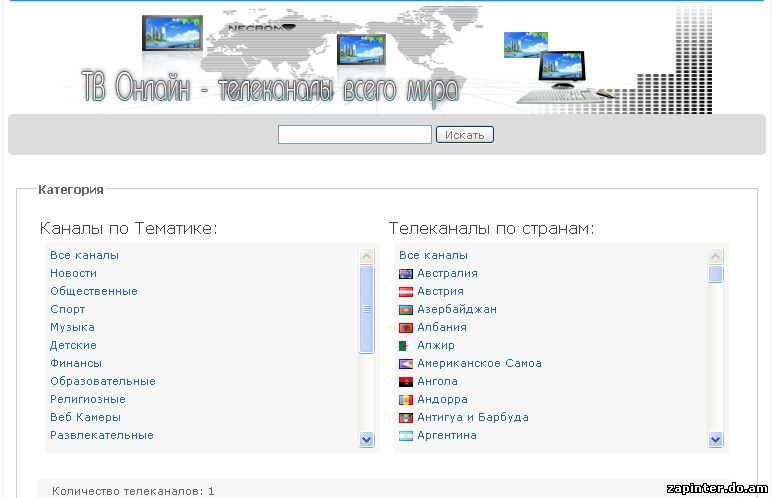Select country Американское Самоа
The image size is (773, 498).
[x=479, y=363]
